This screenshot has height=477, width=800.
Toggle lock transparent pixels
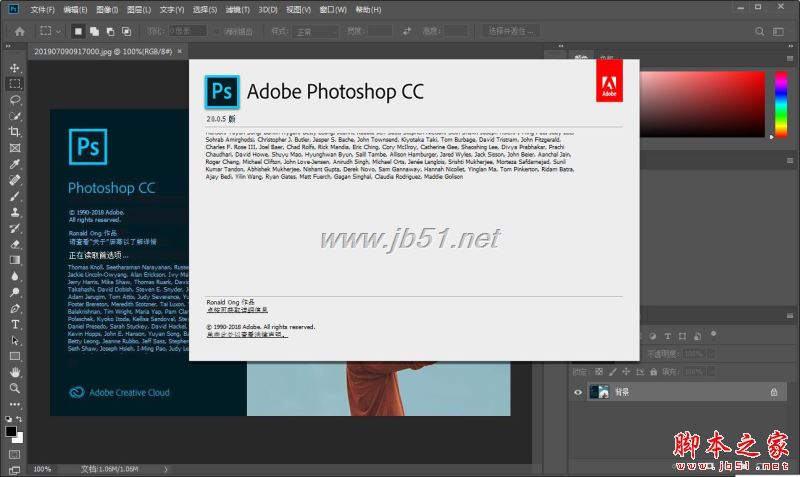point(599,372)
